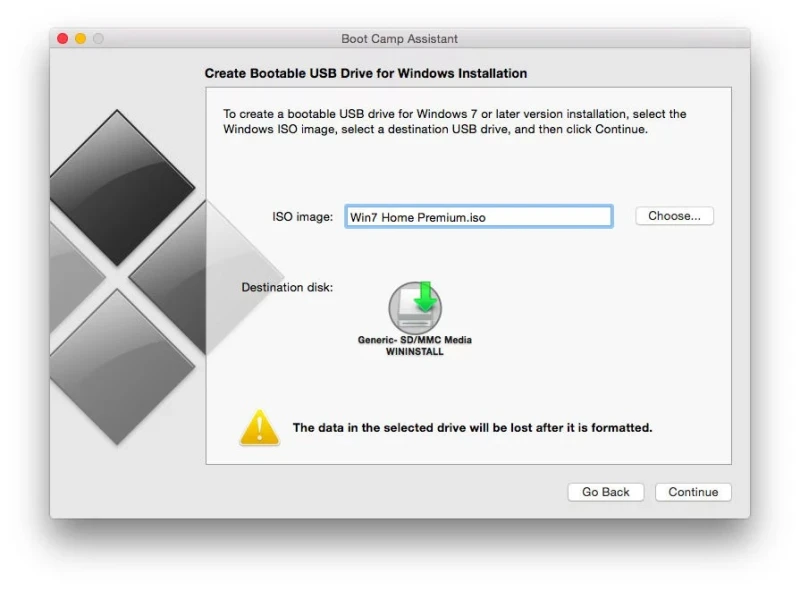Click the yellow warning triangle icon
Viewport: 800px width, 590px height.
tap(259, 427)
